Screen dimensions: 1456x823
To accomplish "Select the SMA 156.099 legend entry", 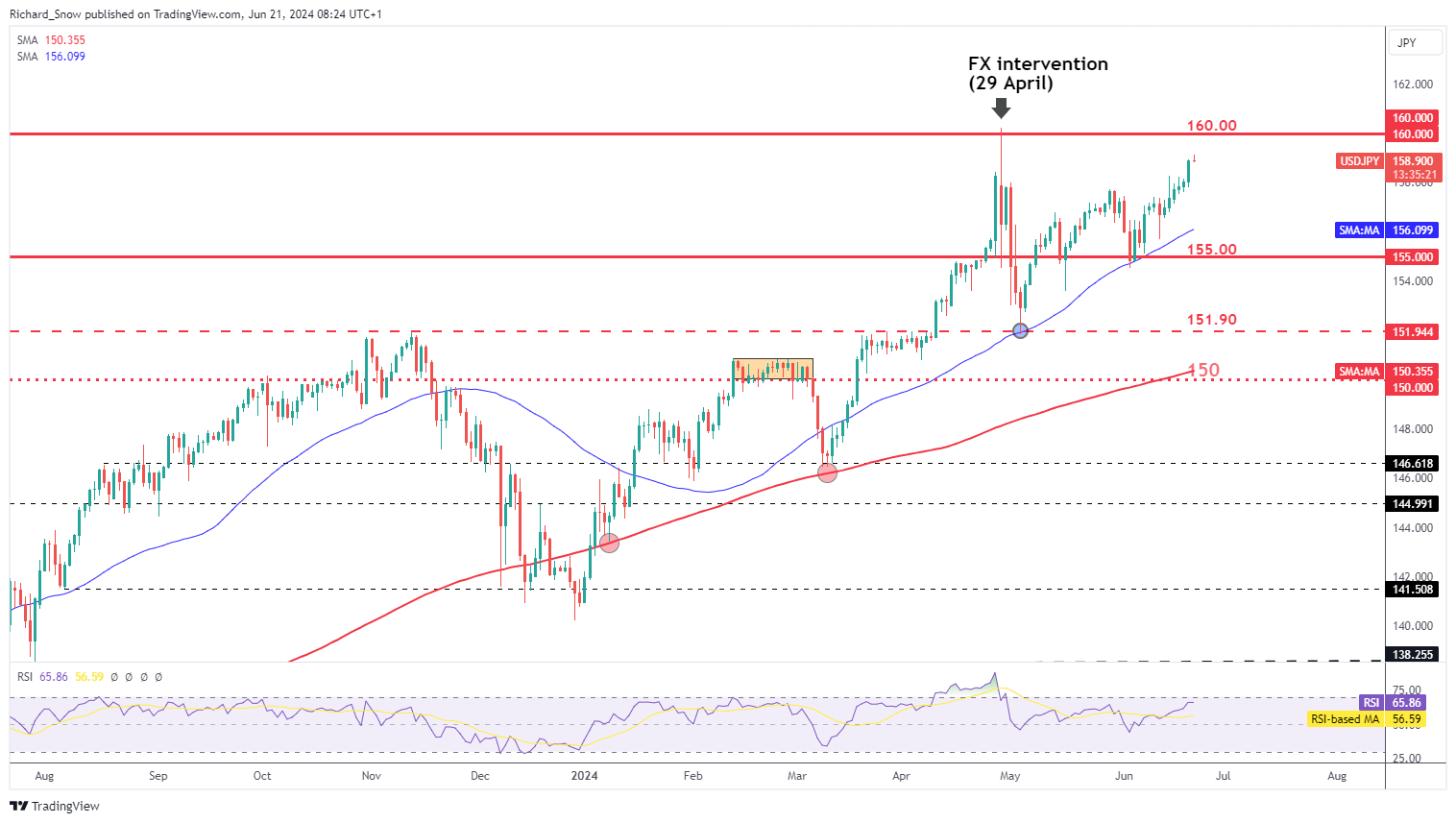I will tap(52, 57).
